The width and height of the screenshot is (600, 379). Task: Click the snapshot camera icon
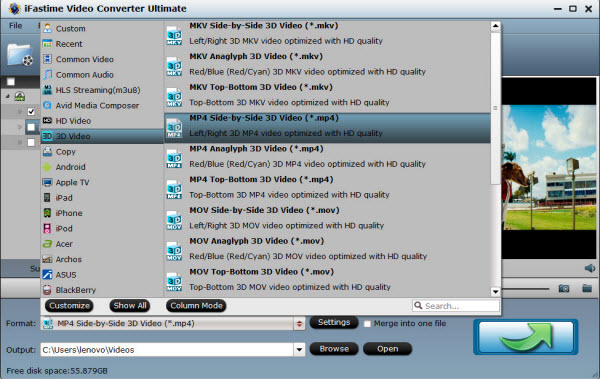tap(564, 288)
